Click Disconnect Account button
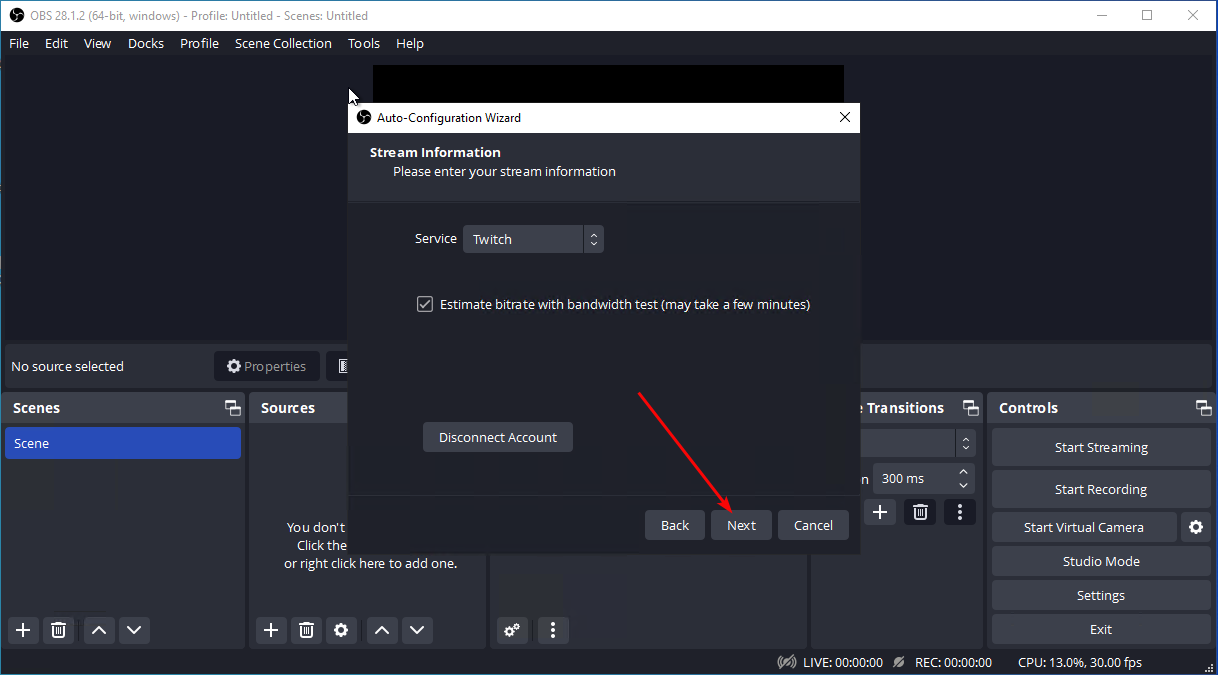Image resolution: width=1218 pixels, height=675 pixels. (498, 437)
